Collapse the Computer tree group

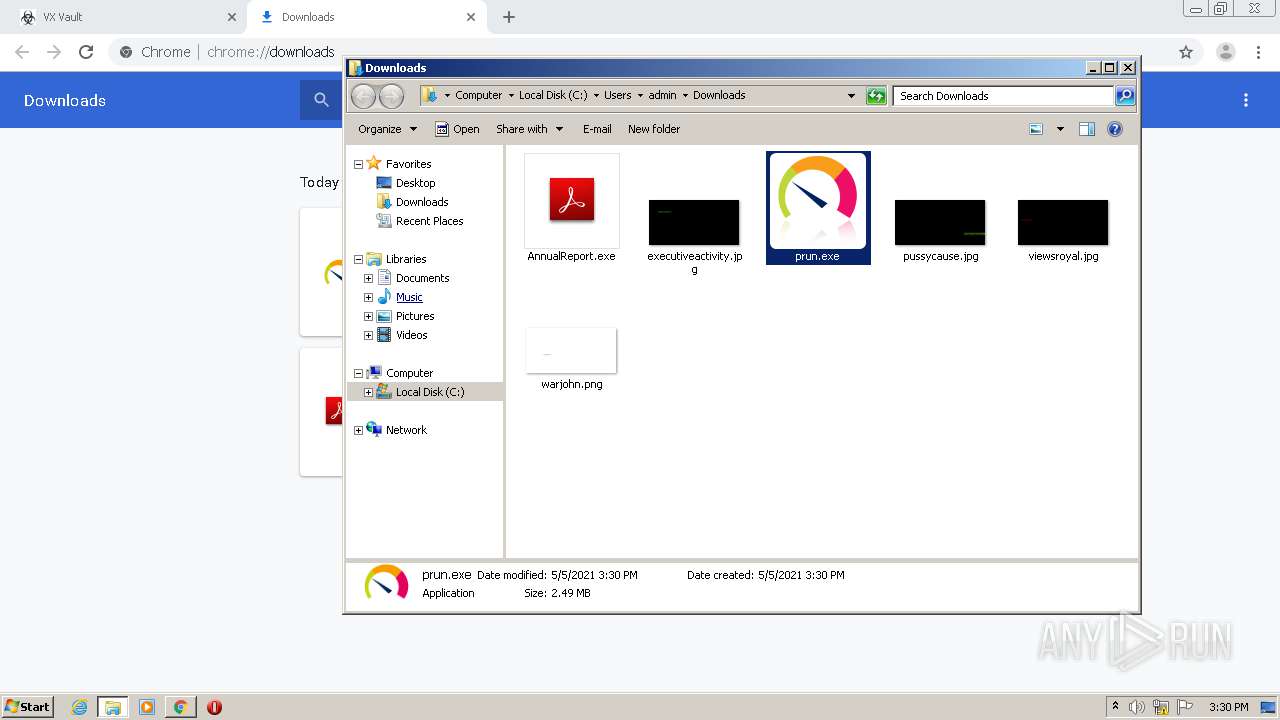tap(358, 373)
